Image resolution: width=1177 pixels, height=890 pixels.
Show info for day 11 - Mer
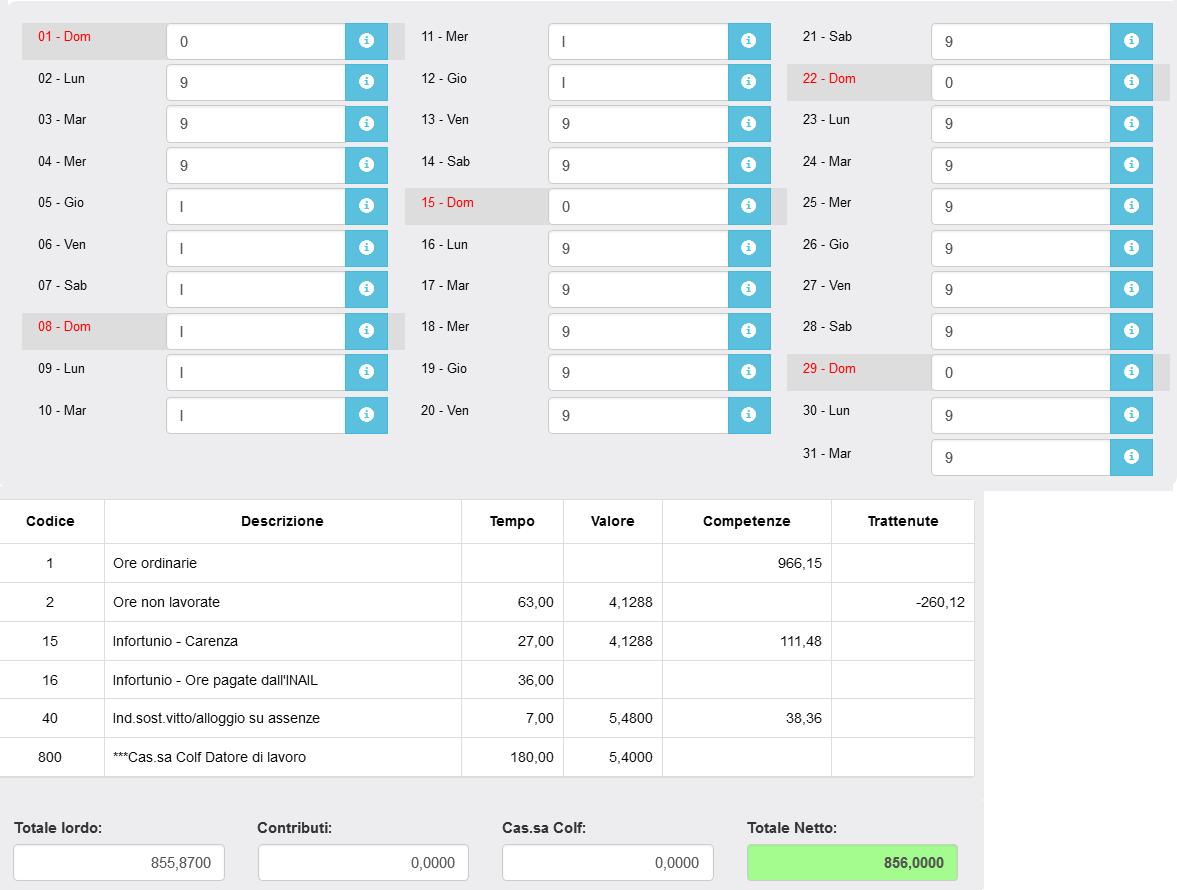click(x=749, y=41)
